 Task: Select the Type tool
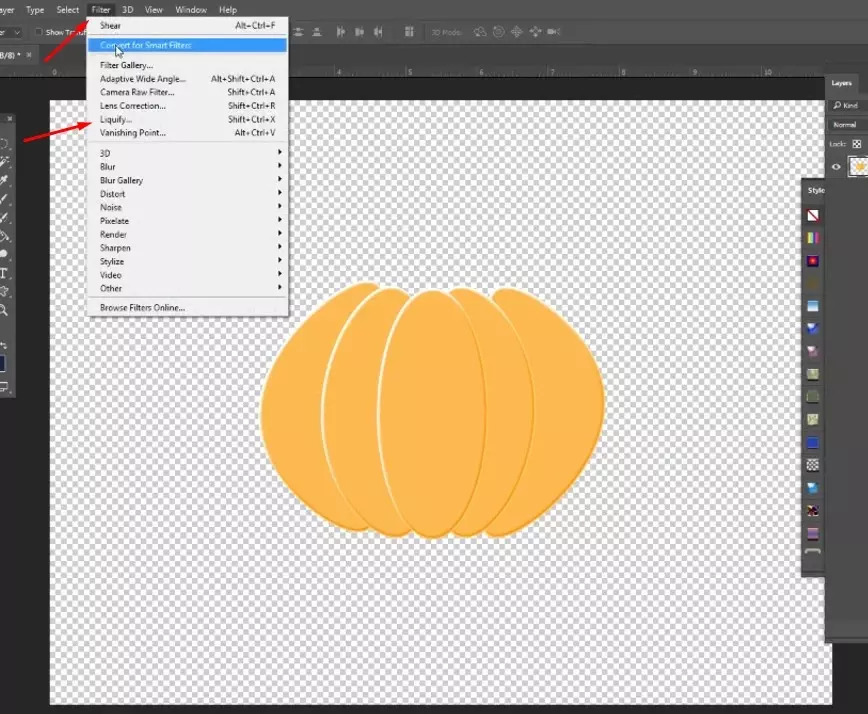point(4,273)
